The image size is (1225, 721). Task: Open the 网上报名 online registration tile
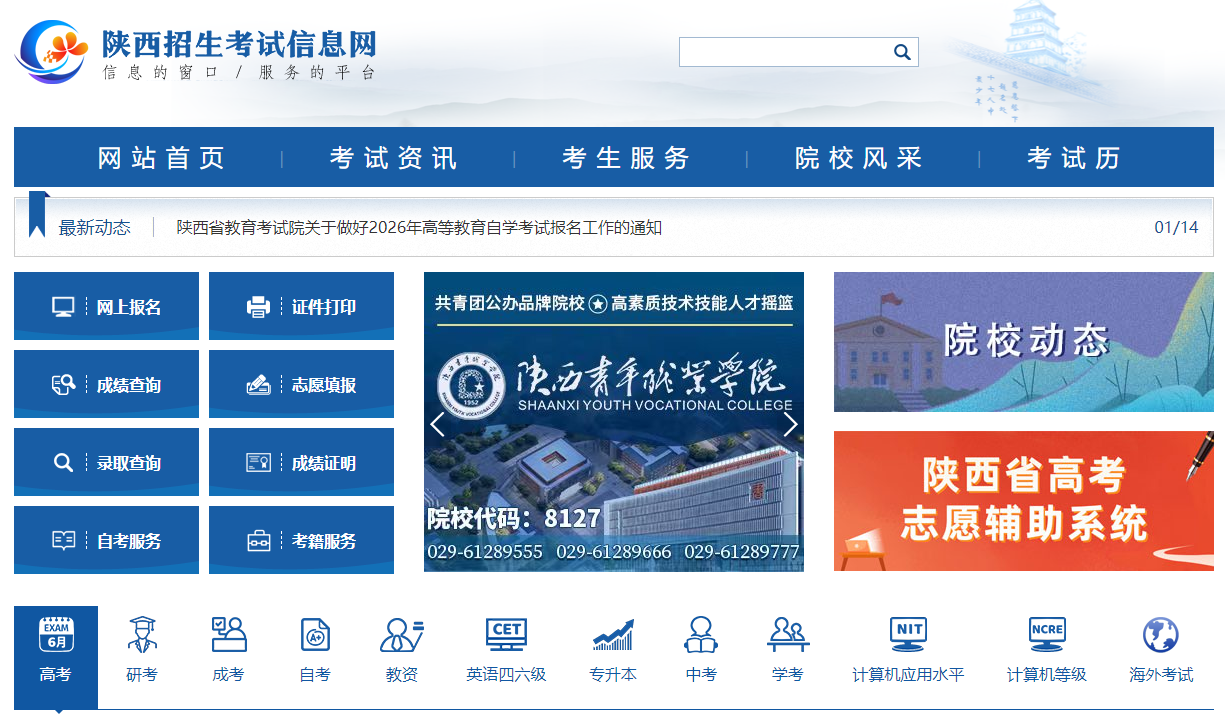click(107, 307)
